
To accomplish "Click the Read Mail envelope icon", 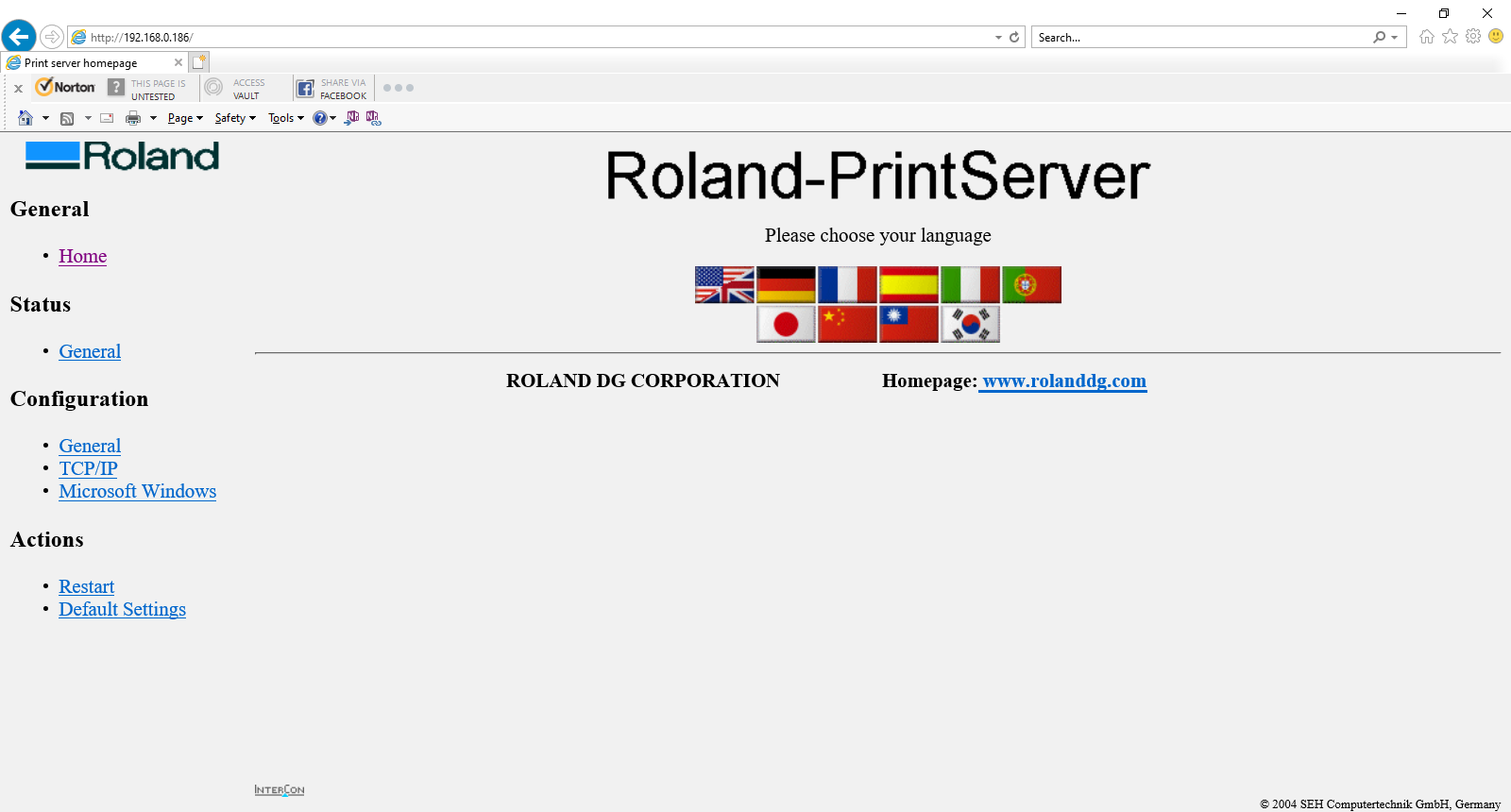I will [107, 118].
